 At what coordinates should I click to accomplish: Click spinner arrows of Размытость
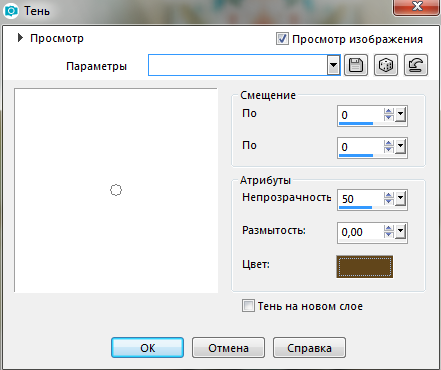pyautogui.click(x=389, y=231)
